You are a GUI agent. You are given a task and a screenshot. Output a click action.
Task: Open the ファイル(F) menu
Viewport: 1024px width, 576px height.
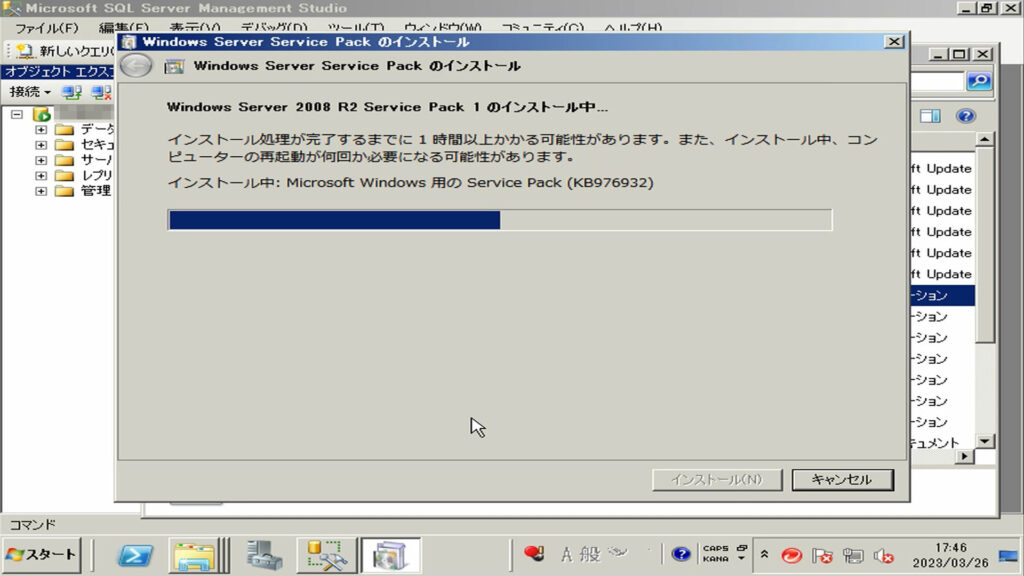click(46, 28)
